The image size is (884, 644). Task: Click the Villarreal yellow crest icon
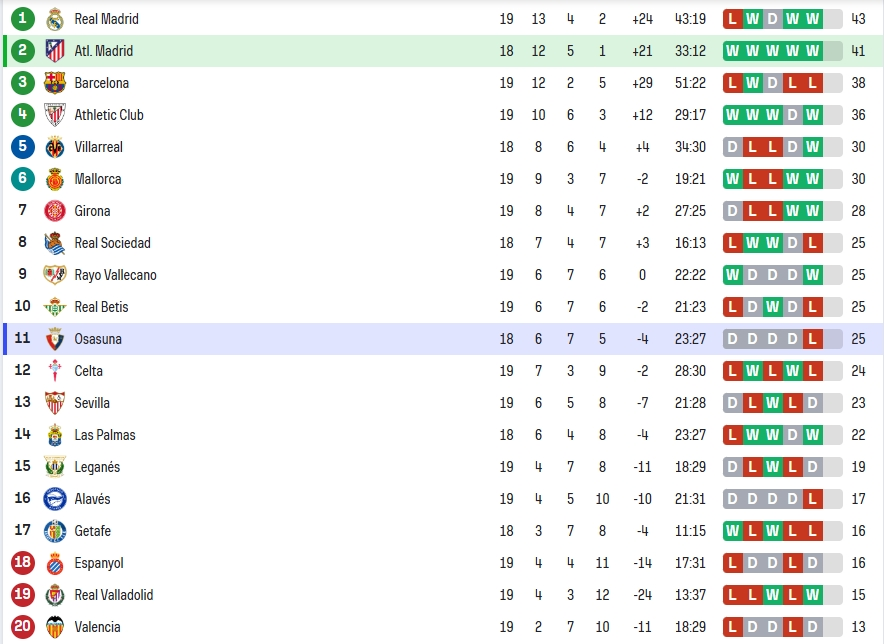point(55,147)
